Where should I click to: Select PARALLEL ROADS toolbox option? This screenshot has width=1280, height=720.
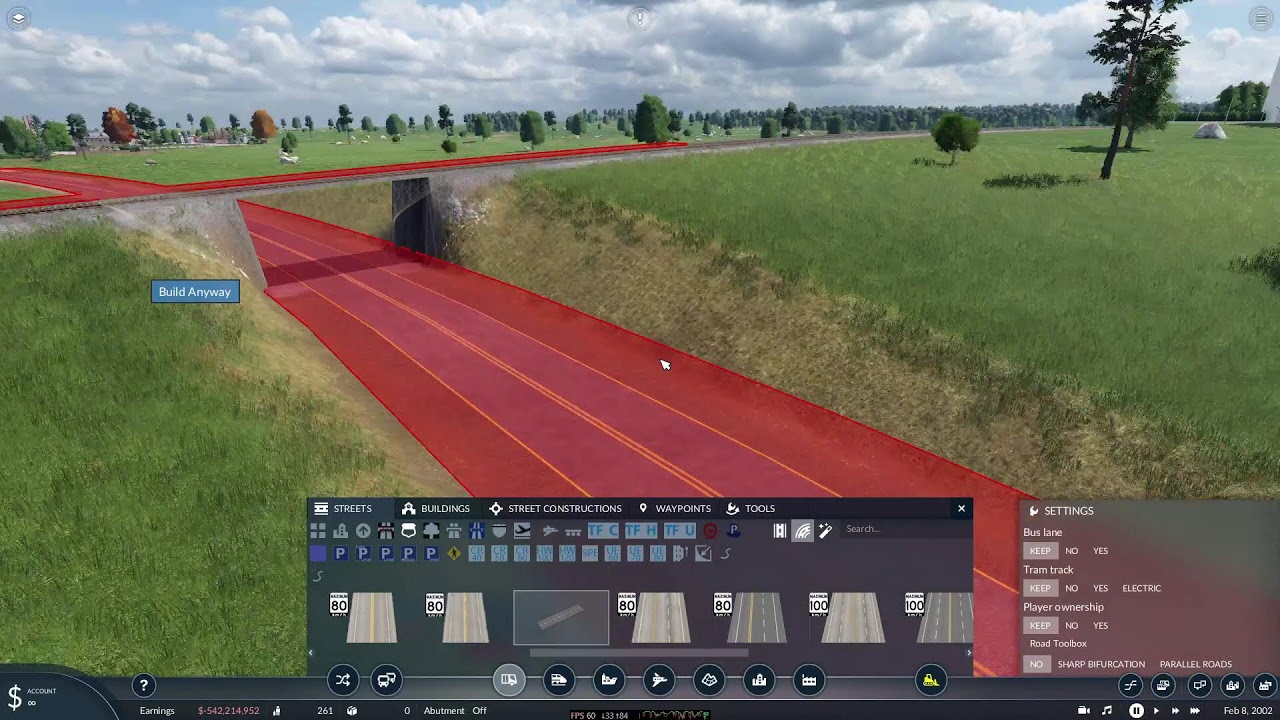click(x=1195, y=664)
